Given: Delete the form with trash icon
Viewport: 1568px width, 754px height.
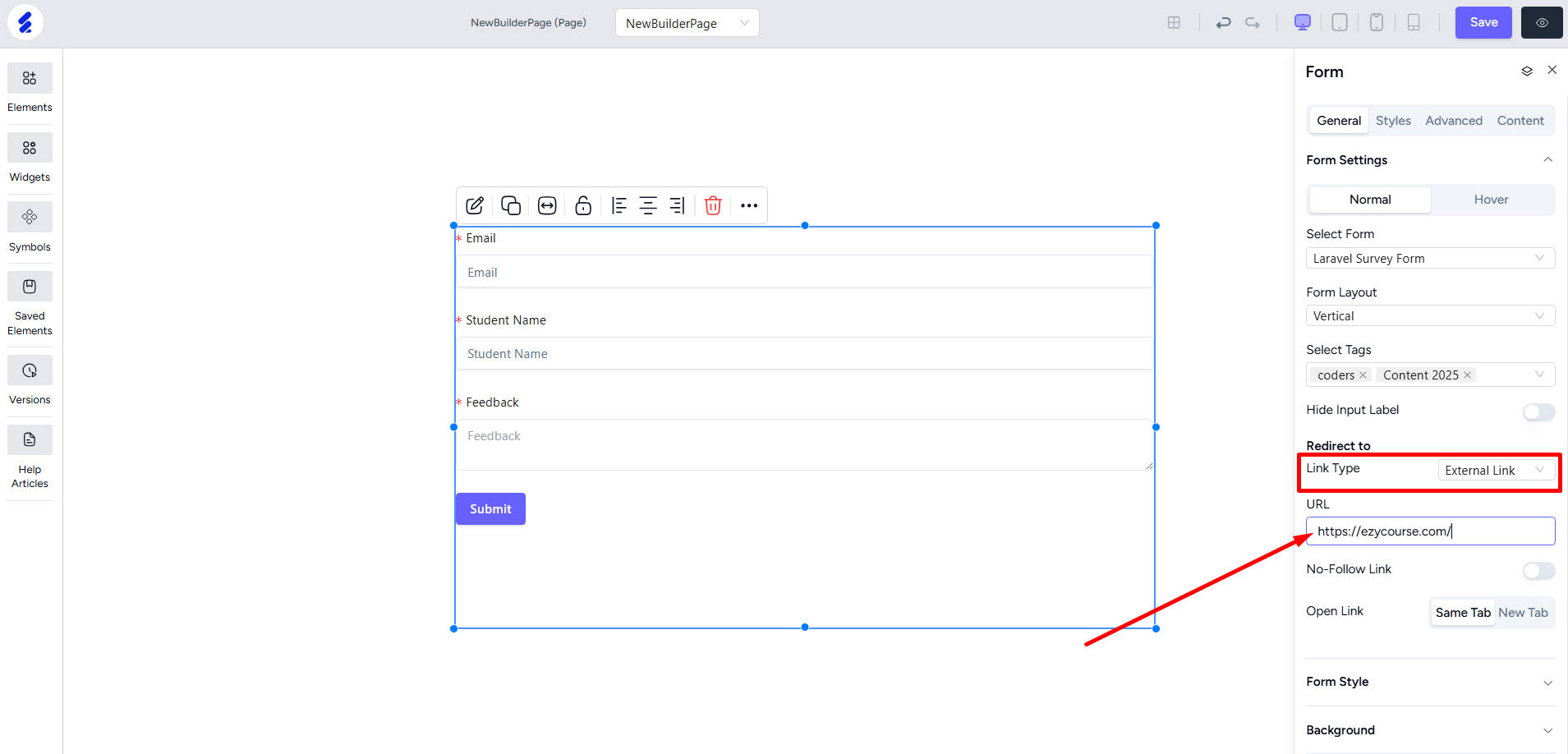Looking at the screenshot, I should [x=713, y=205].
